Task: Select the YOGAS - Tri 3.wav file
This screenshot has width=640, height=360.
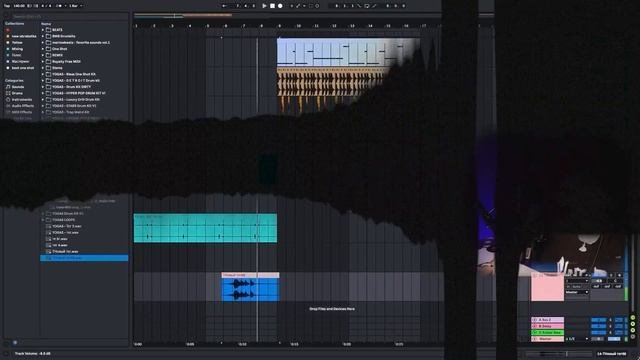Action: click(x=66, y=226)
